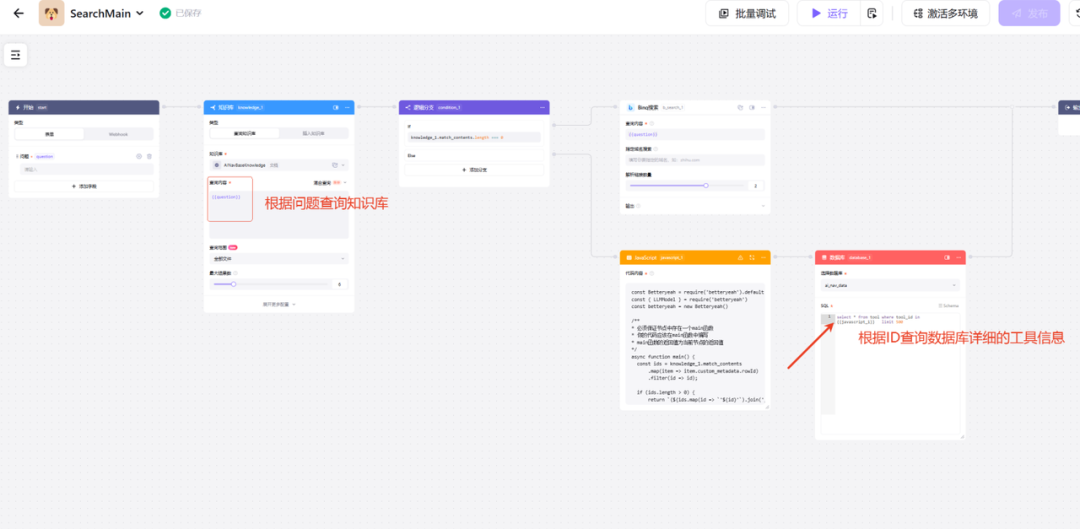Open the more menu on JavaScript node
Screen dimensions: 1080x529
(763, 258)
